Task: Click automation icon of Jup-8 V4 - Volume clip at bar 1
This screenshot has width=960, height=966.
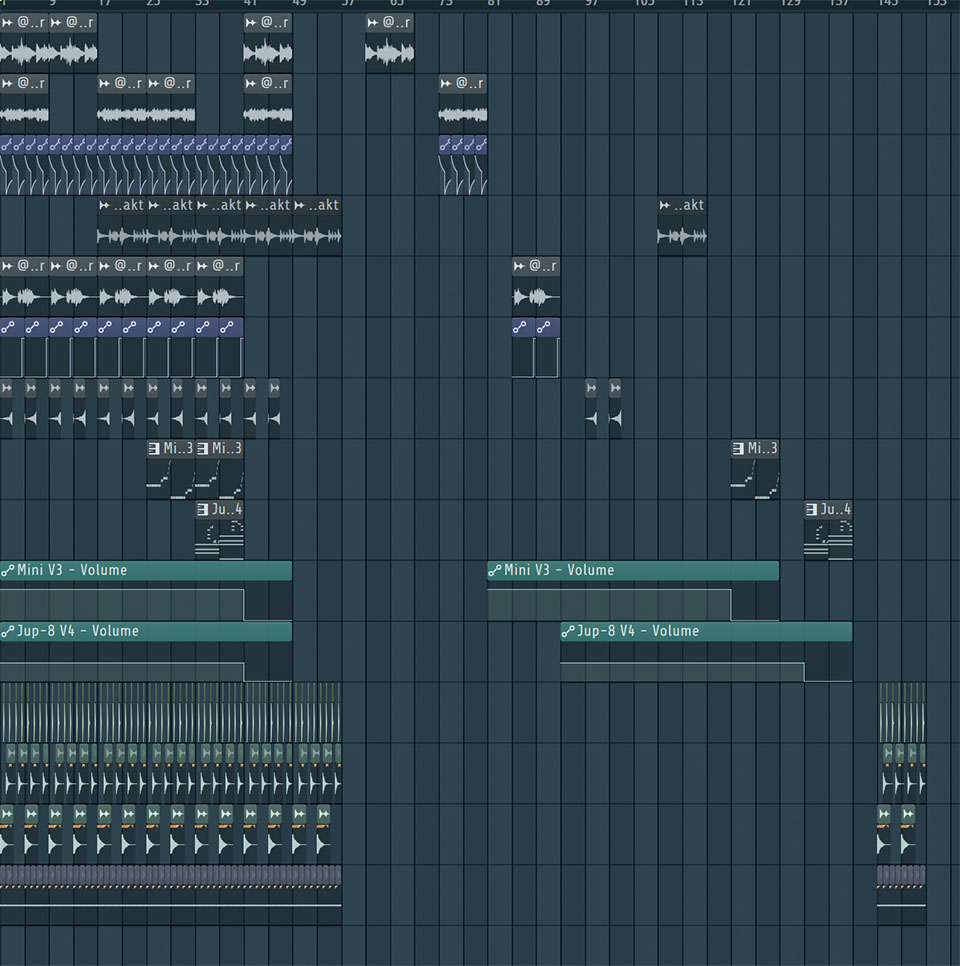Action: pyautogui.click(x=7, y=631)
